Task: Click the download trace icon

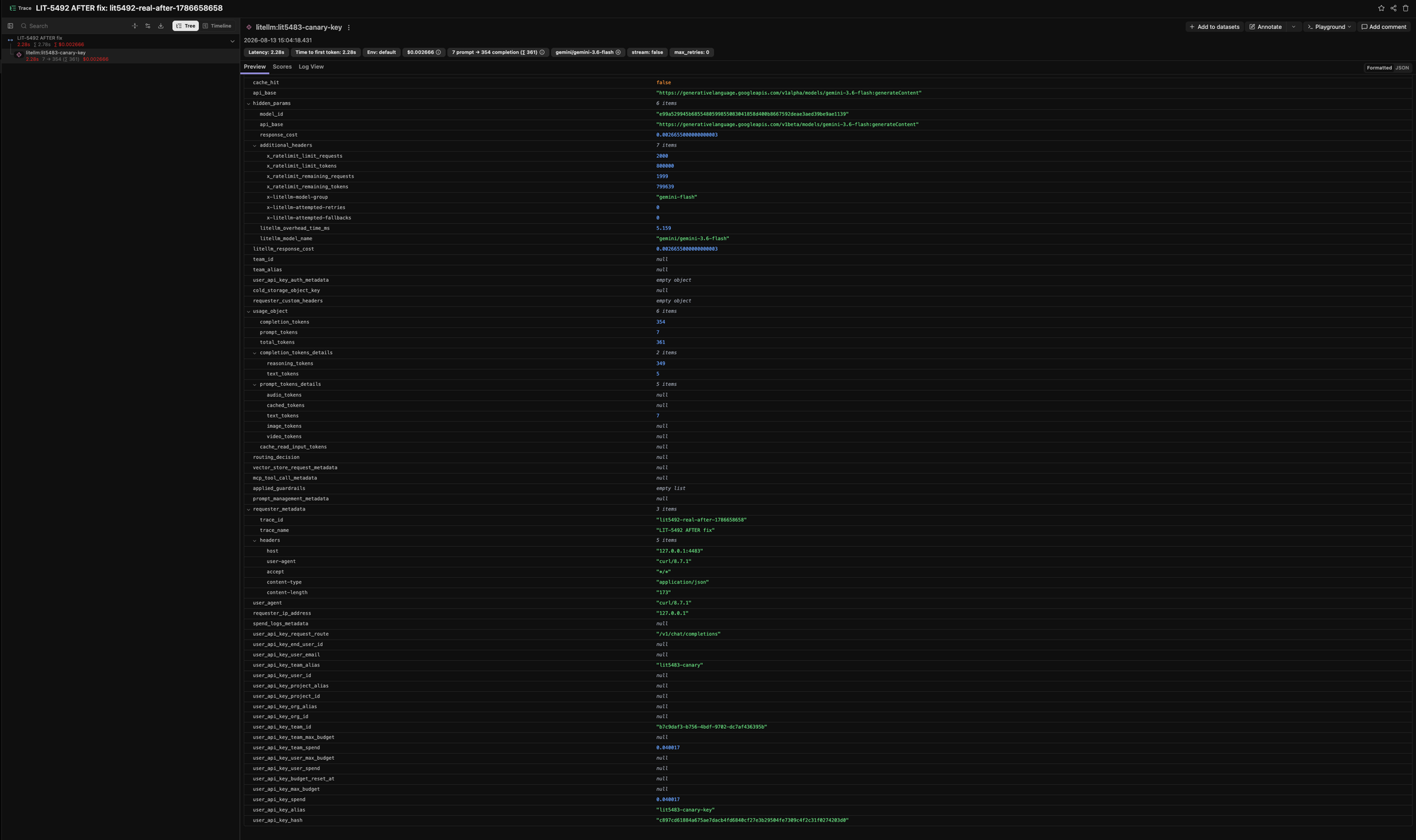Action: (x=161, y=26)
